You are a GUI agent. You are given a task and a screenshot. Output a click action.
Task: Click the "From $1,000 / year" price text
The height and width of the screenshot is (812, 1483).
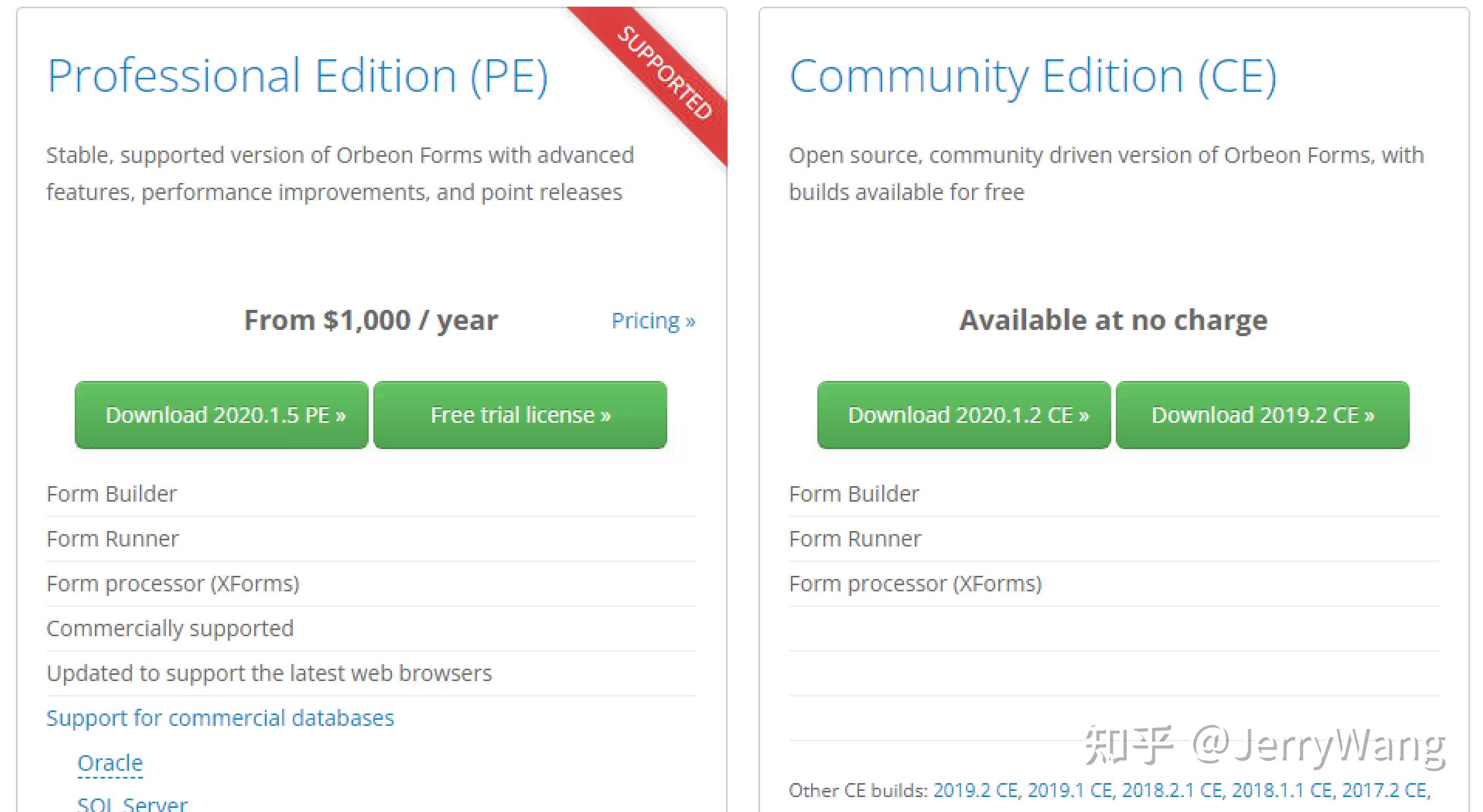[371, 320]
